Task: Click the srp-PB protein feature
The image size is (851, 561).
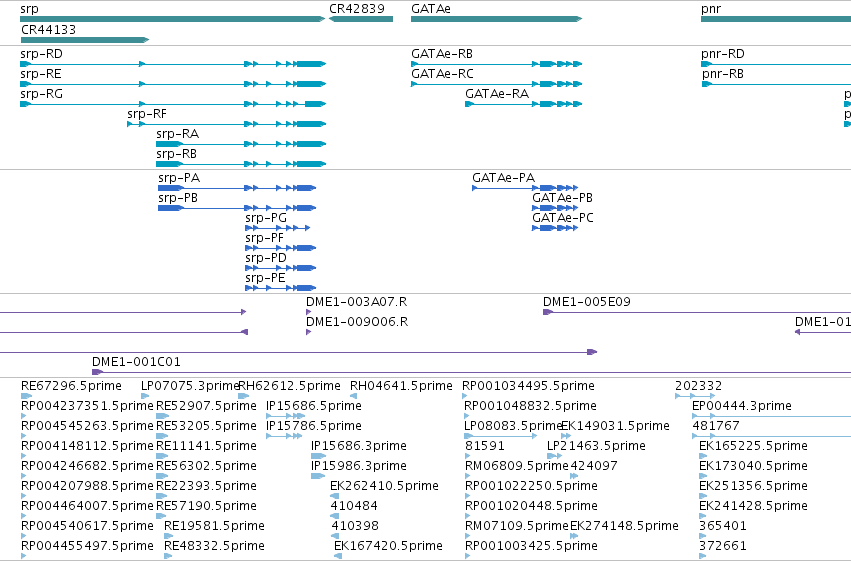Action: click(x=237, y=208)
